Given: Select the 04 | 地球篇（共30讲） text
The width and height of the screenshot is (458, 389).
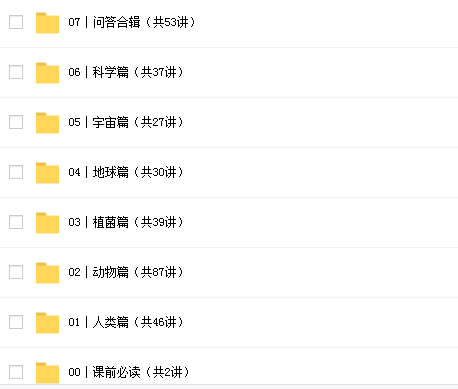Looking at the screenshot, I should click(126, 172).
